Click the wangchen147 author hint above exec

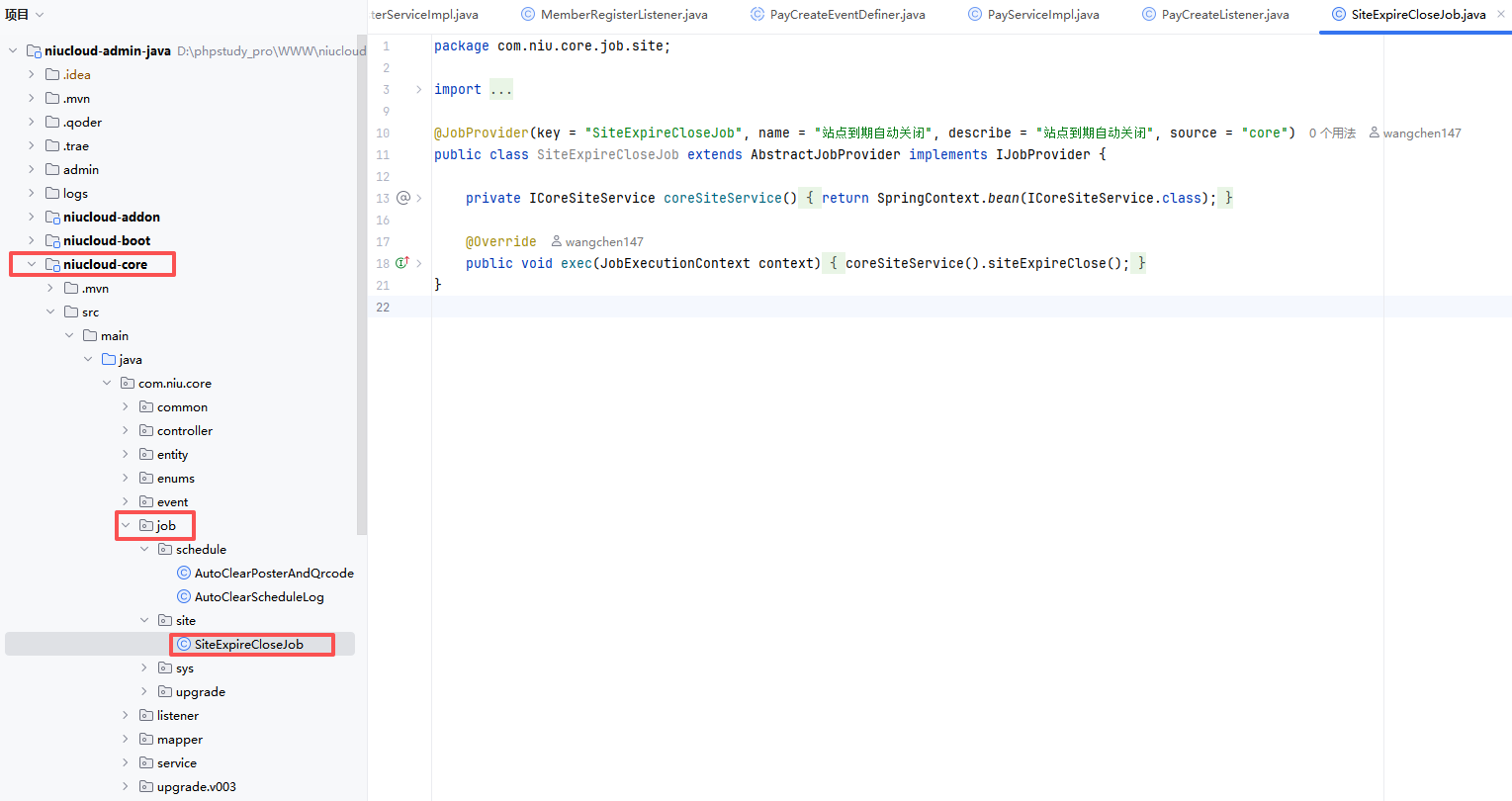pos(603,242)
